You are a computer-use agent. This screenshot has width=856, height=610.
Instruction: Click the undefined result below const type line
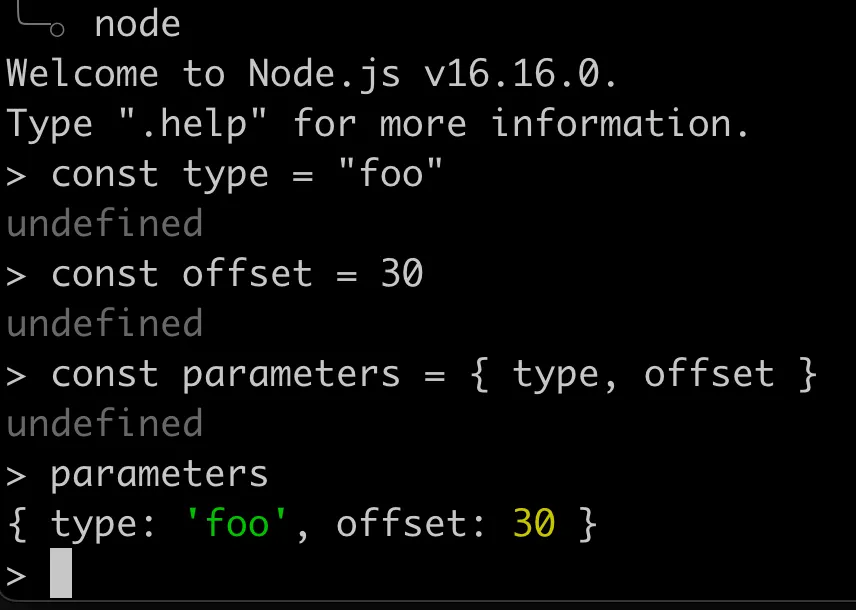click(x=105, y=223)
